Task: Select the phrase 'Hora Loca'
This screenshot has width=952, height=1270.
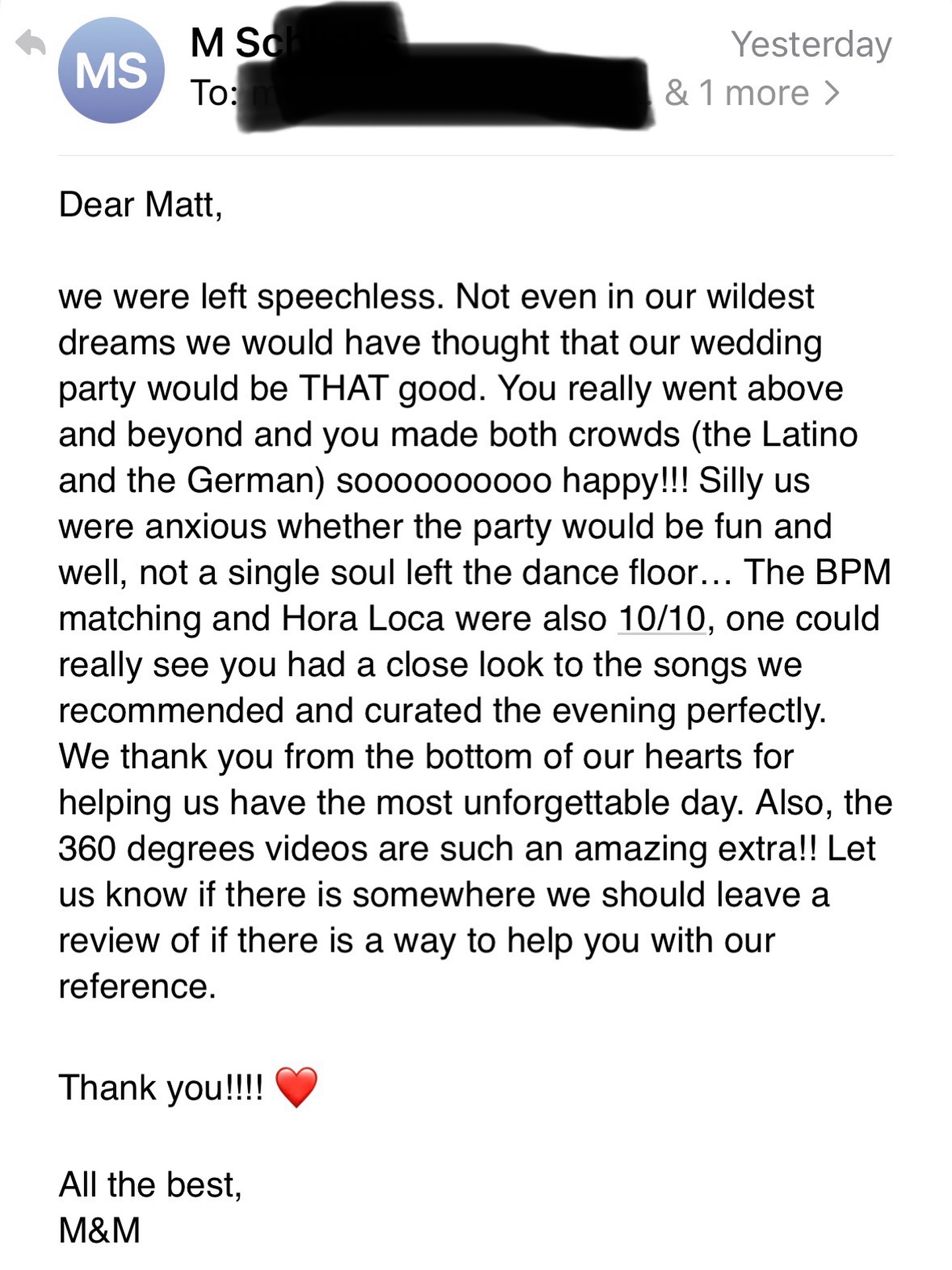Action: click(x=366, y=618)
